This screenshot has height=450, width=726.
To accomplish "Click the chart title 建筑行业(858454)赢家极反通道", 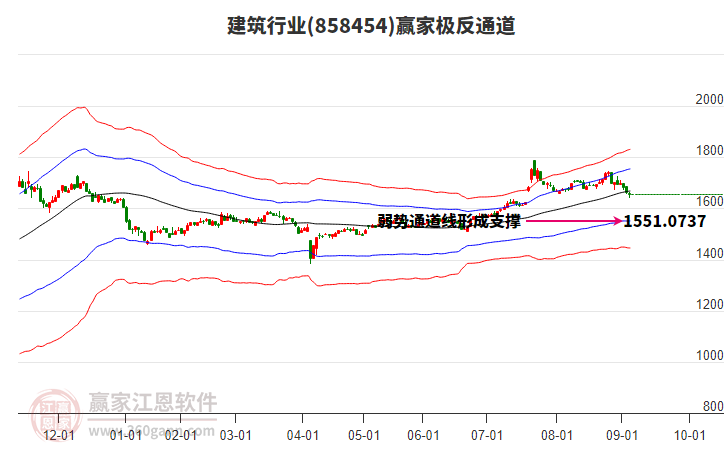I will [x=371, y=25].
